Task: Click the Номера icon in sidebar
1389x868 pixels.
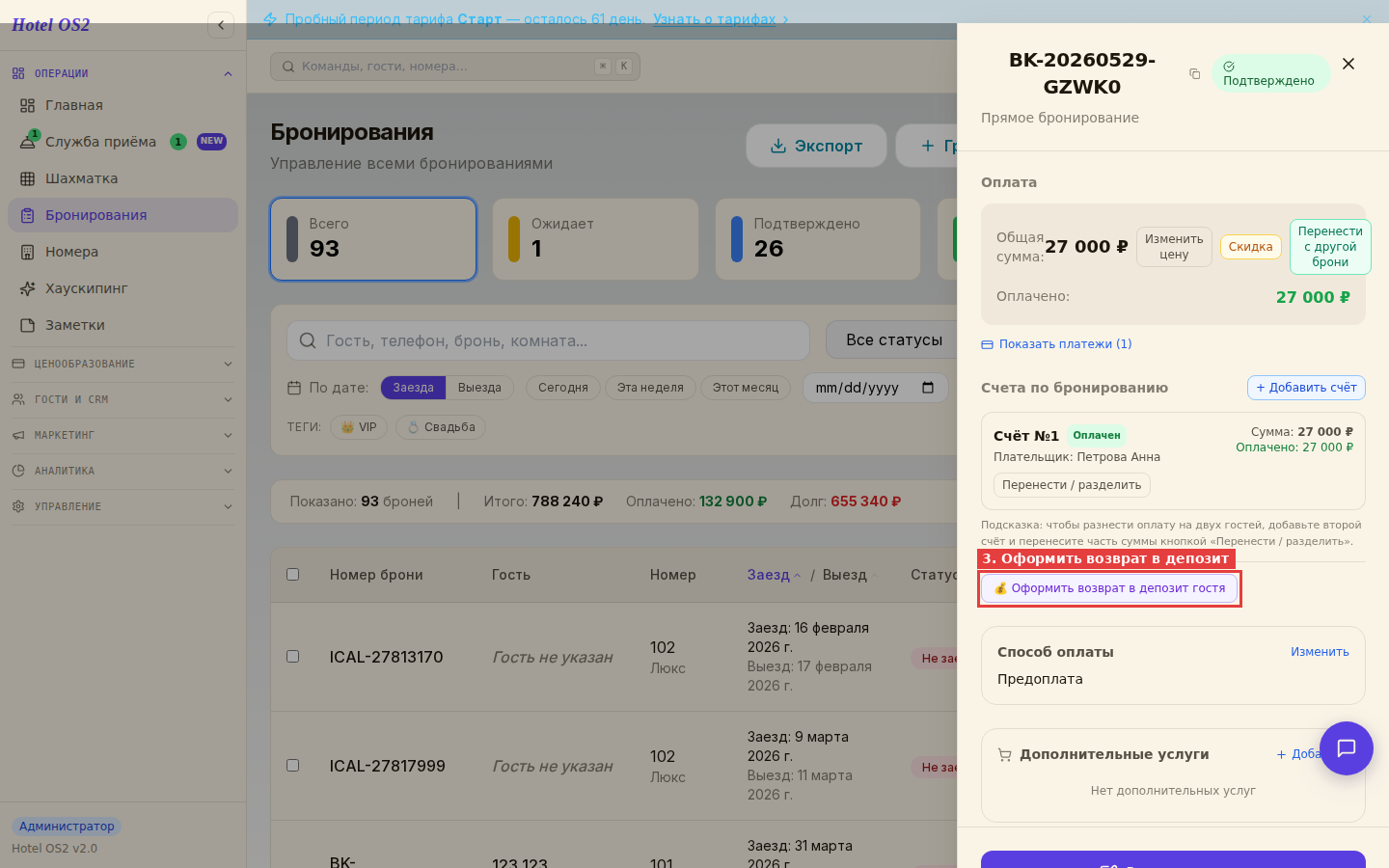Action: tap(27, 252)
